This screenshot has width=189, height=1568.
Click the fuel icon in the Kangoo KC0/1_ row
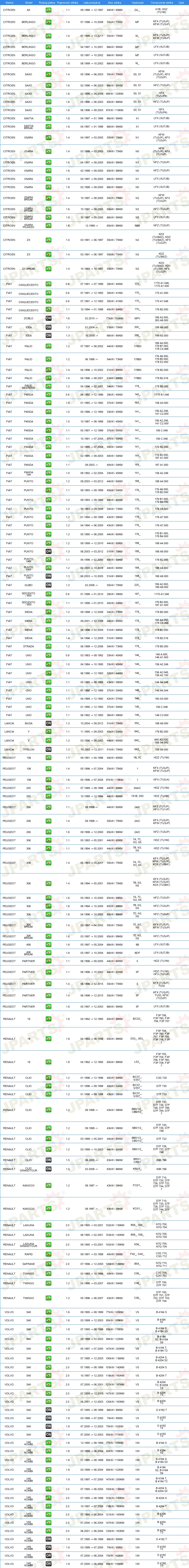(48, 1209)
